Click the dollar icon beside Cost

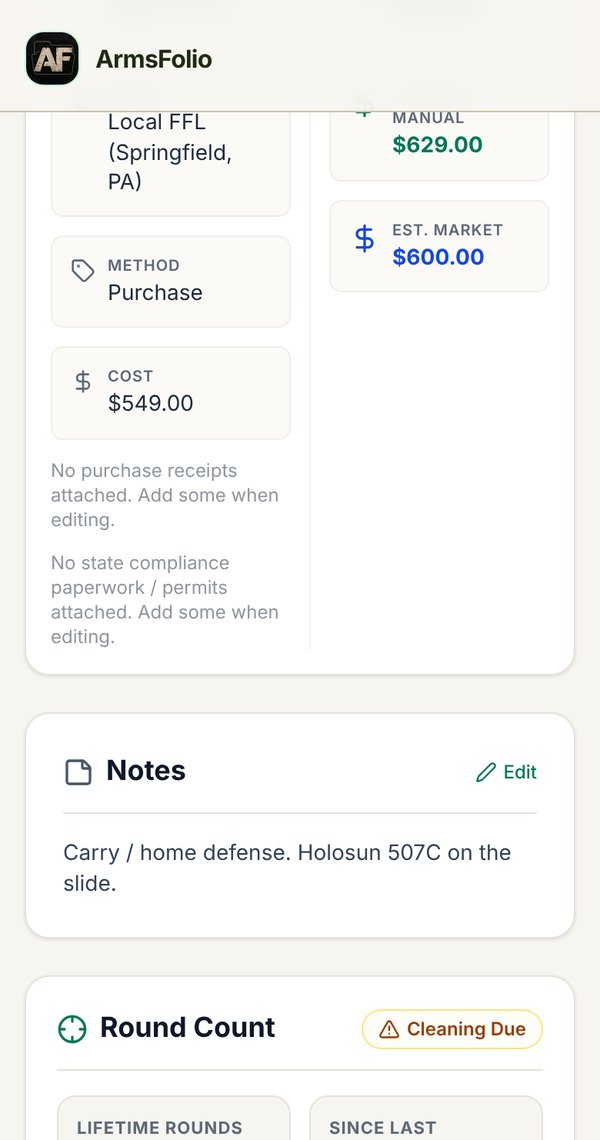[83, 382]
